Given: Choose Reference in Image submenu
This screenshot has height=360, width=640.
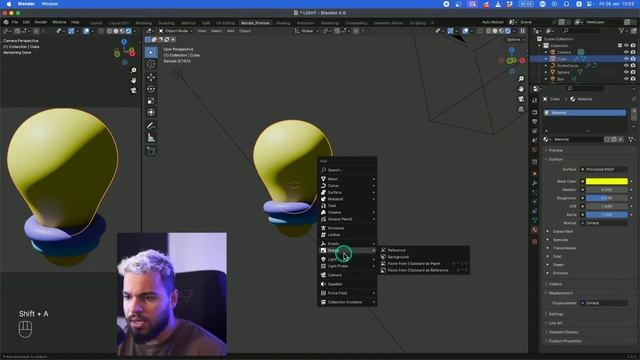Looking at the screenshot, I should (424, 250).
